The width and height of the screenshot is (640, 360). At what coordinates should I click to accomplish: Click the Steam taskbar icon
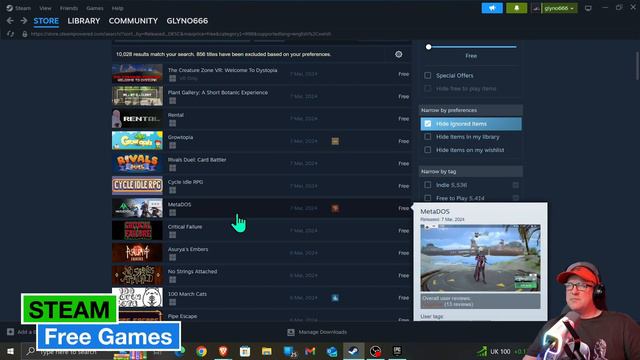(353, 351)
